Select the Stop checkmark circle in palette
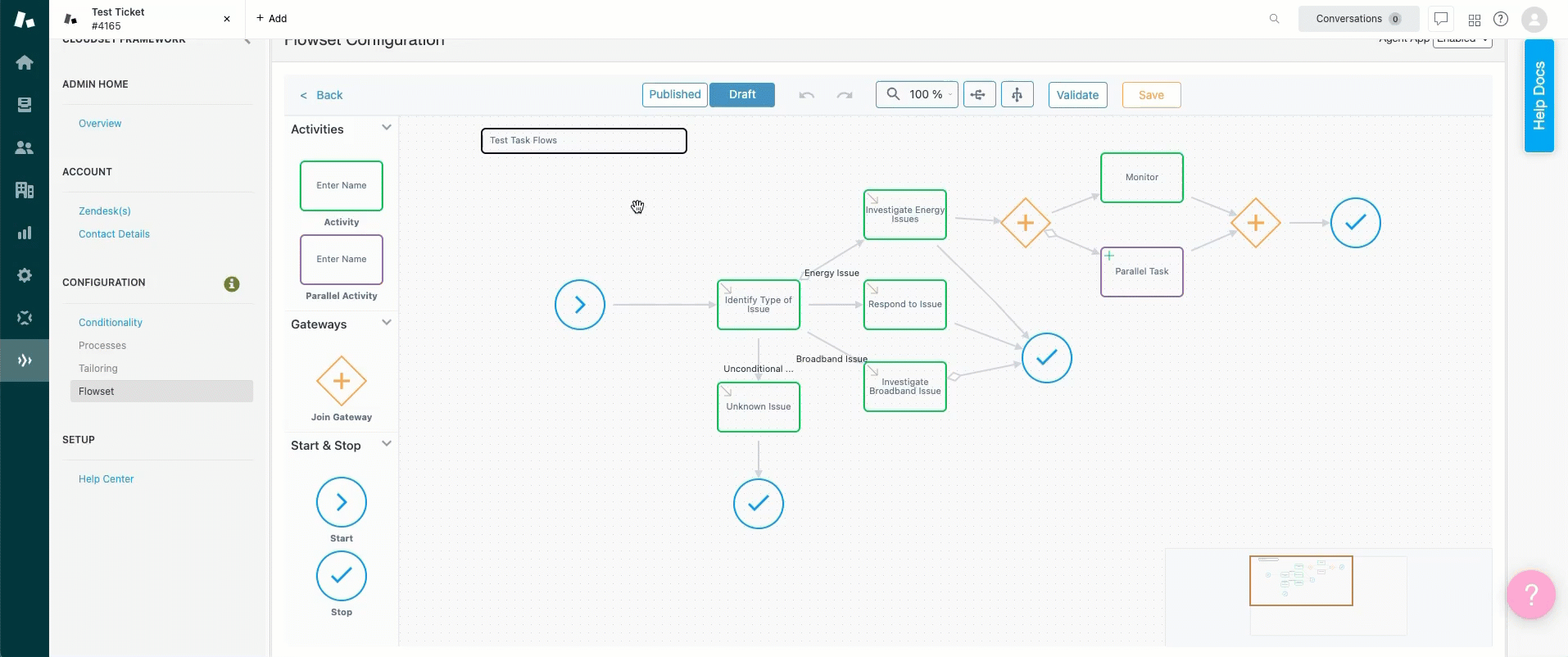 click(342, 576)
